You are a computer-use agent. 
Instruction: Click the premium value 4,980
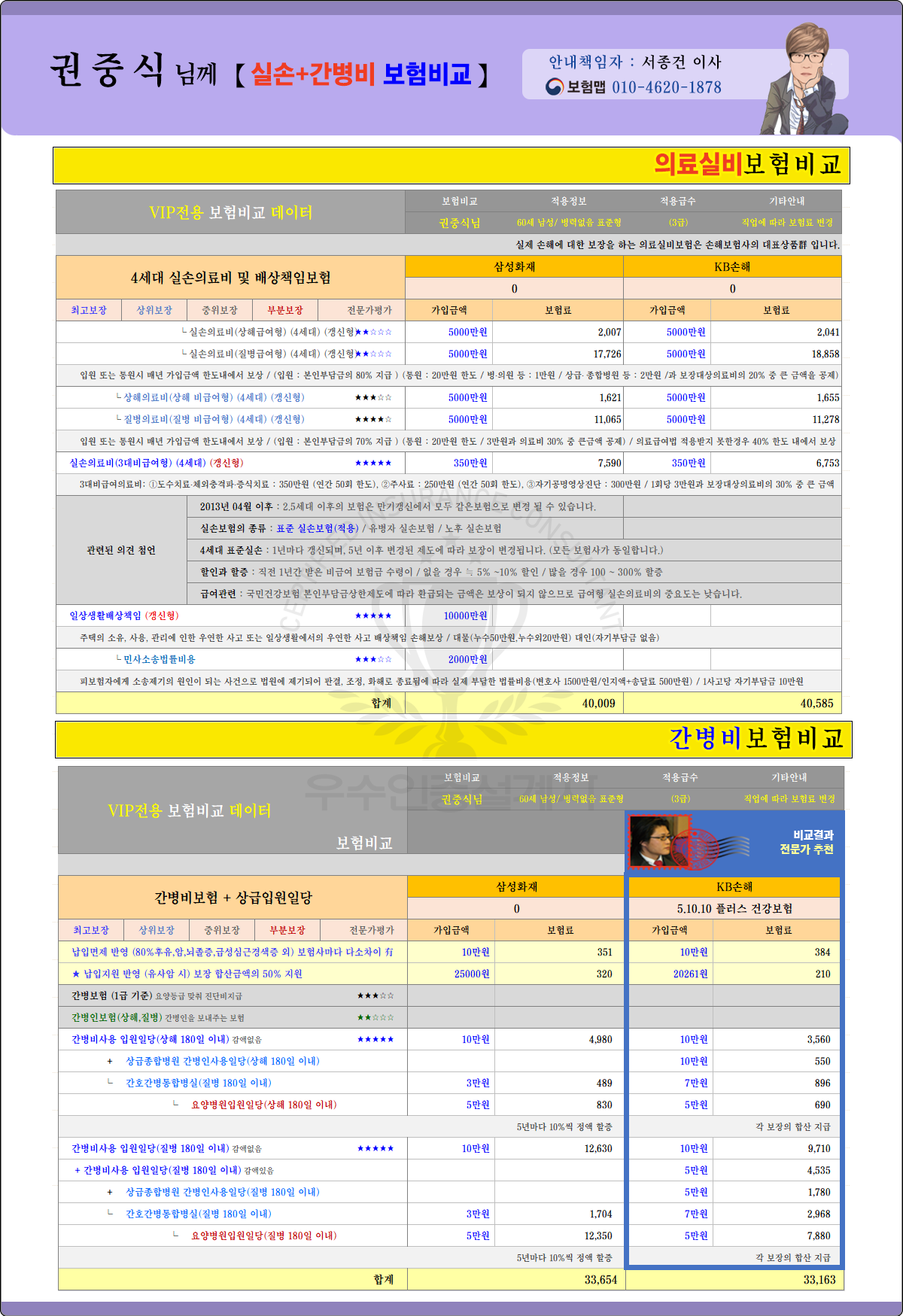click(600, 1039)
